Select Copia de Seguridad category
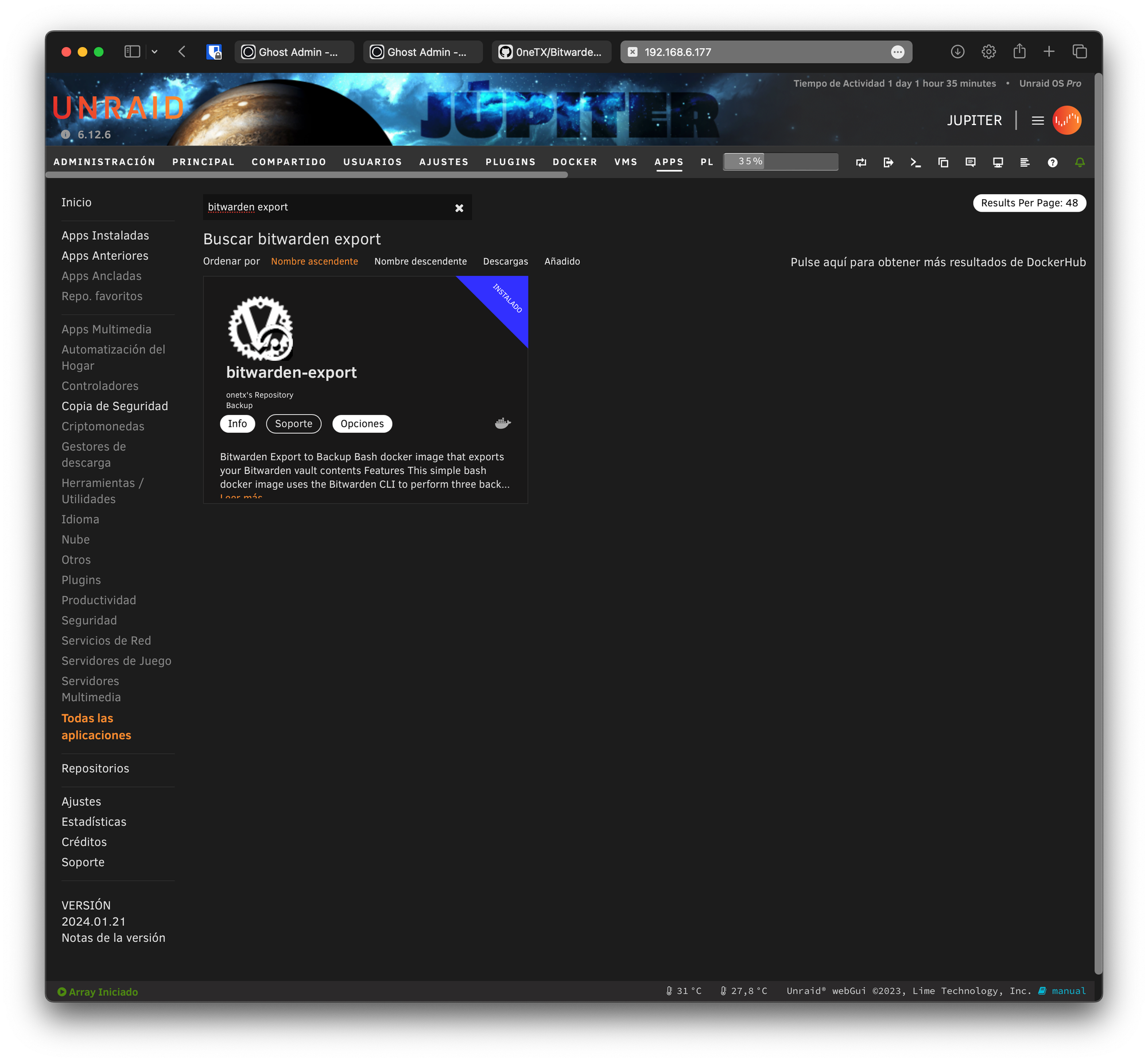Image resolution: width=1148 pixels, height=1062 pixels. (114, 406)
